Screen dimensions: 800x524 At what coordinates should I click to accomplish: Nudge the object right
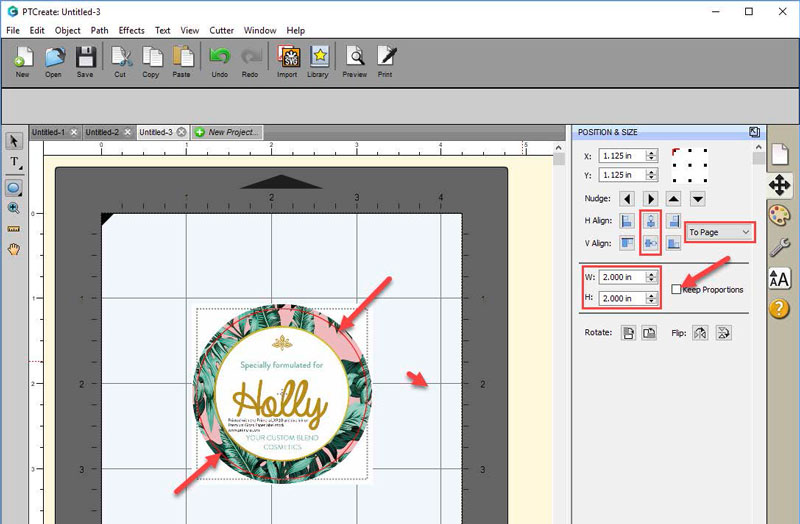coord(651,198)
